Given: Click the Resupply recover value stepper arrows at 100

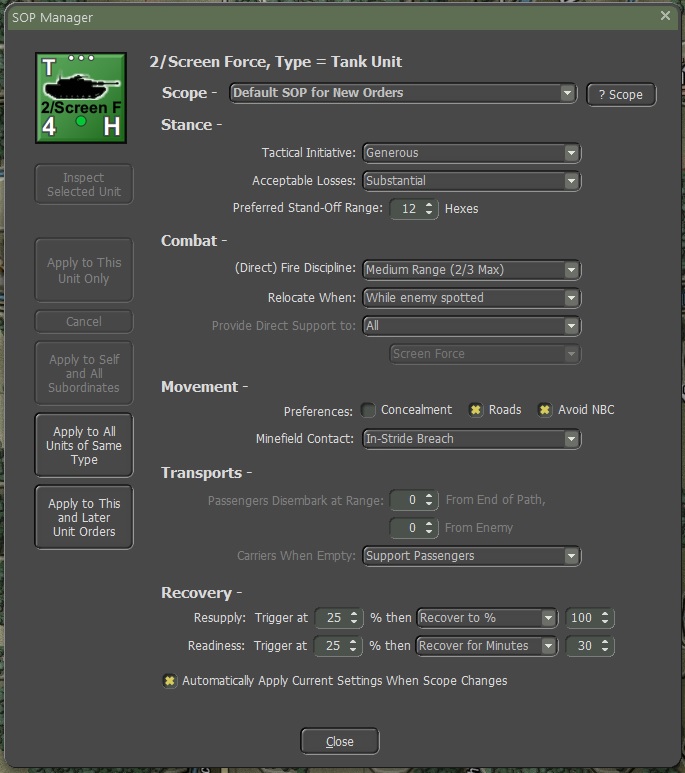Looking at the screenshot, I should click(x=605, y=618).
